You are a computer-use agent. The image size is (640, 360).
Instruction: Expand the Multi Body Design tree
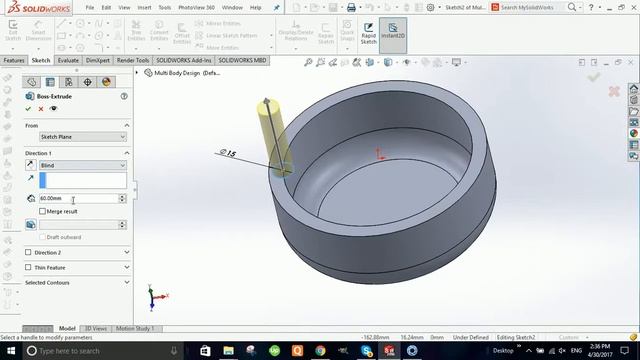(137, 73)
